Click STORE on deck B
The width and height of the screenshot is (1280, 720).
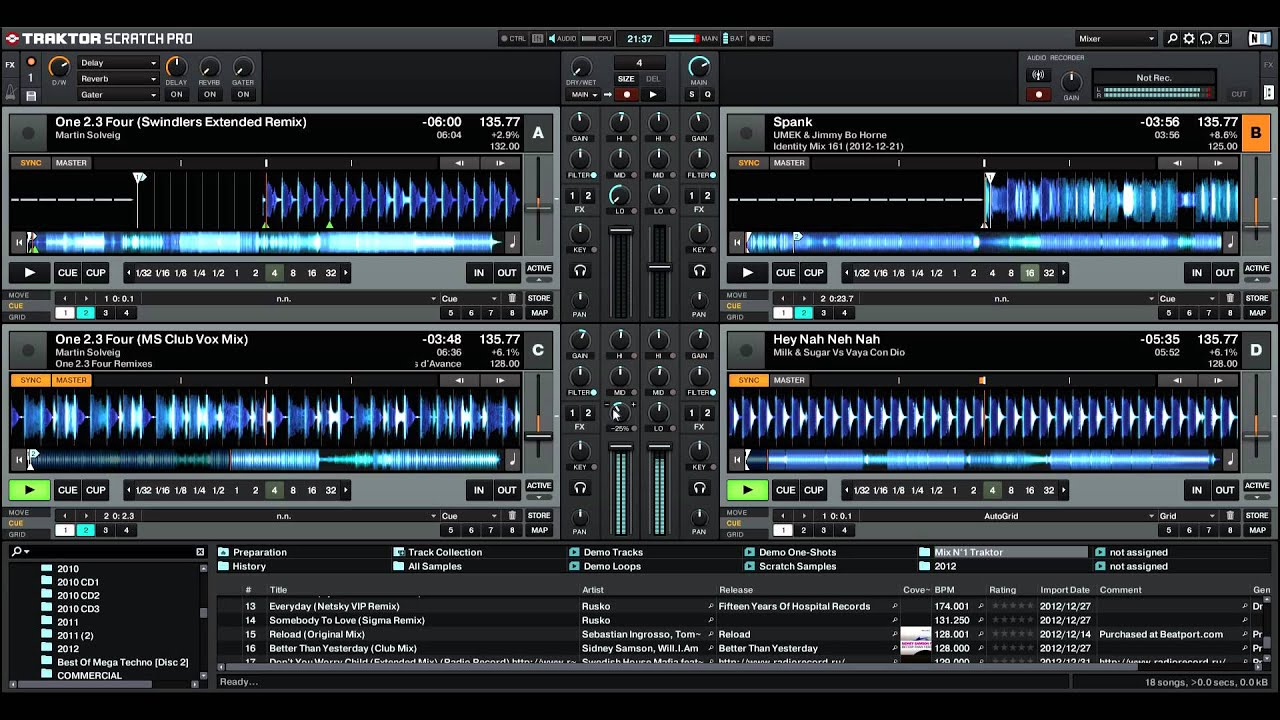[1257, 298]
